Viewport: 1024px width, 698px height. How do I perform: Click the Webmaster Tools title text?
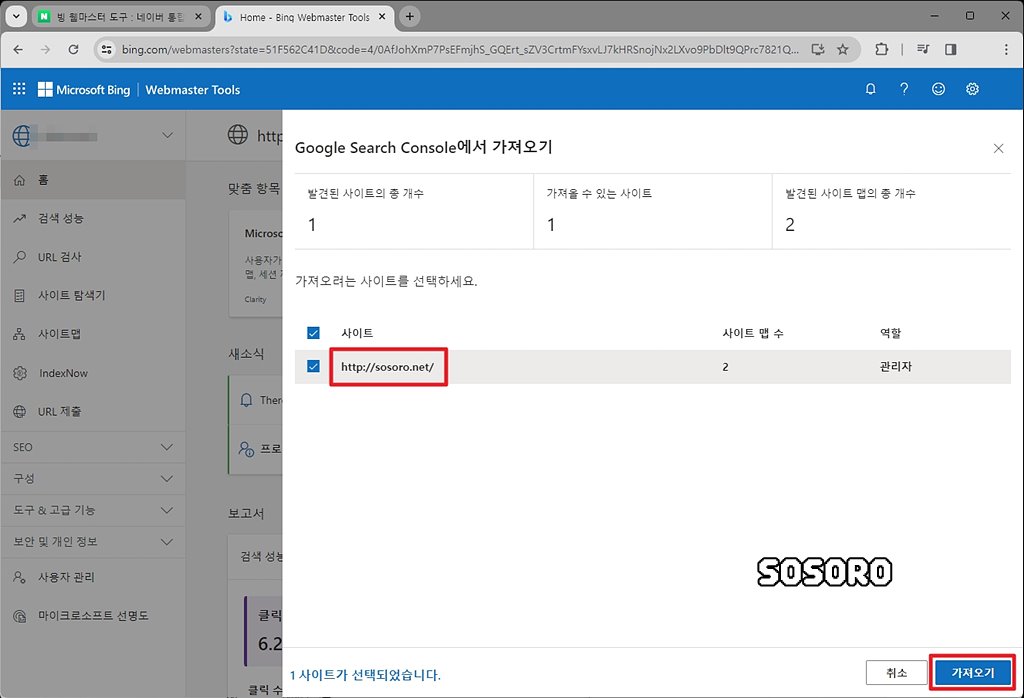(x=193, y=90)
